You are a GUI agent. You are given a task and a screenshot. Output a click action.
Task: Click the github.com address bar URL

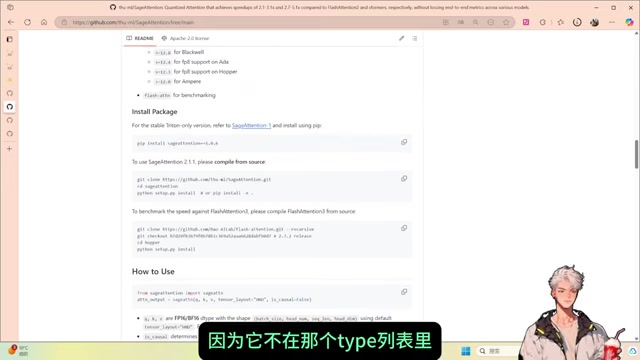pos(133,22)
